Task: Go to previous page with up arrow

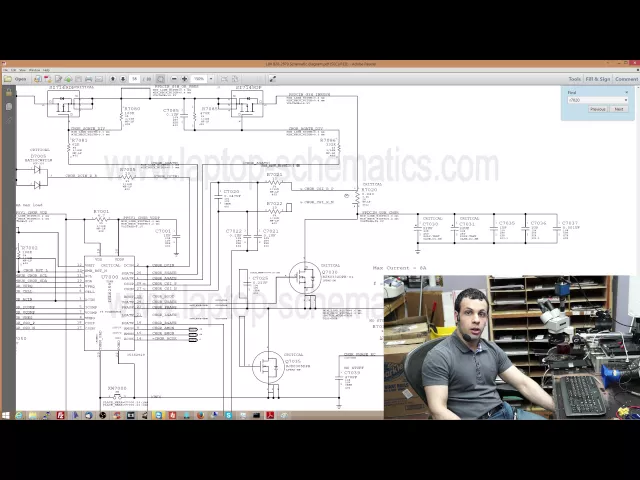Action: (113, 79)
